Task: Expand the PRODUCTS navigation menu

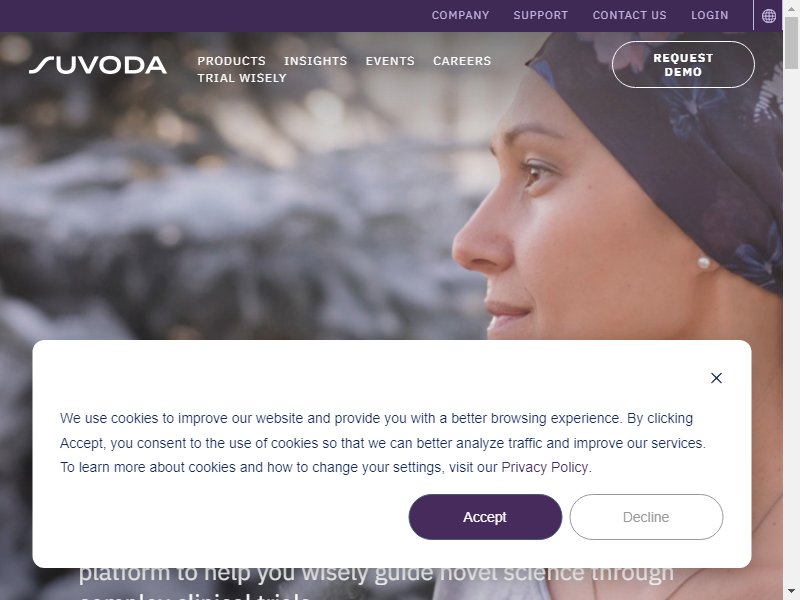Action: point(231,61)
